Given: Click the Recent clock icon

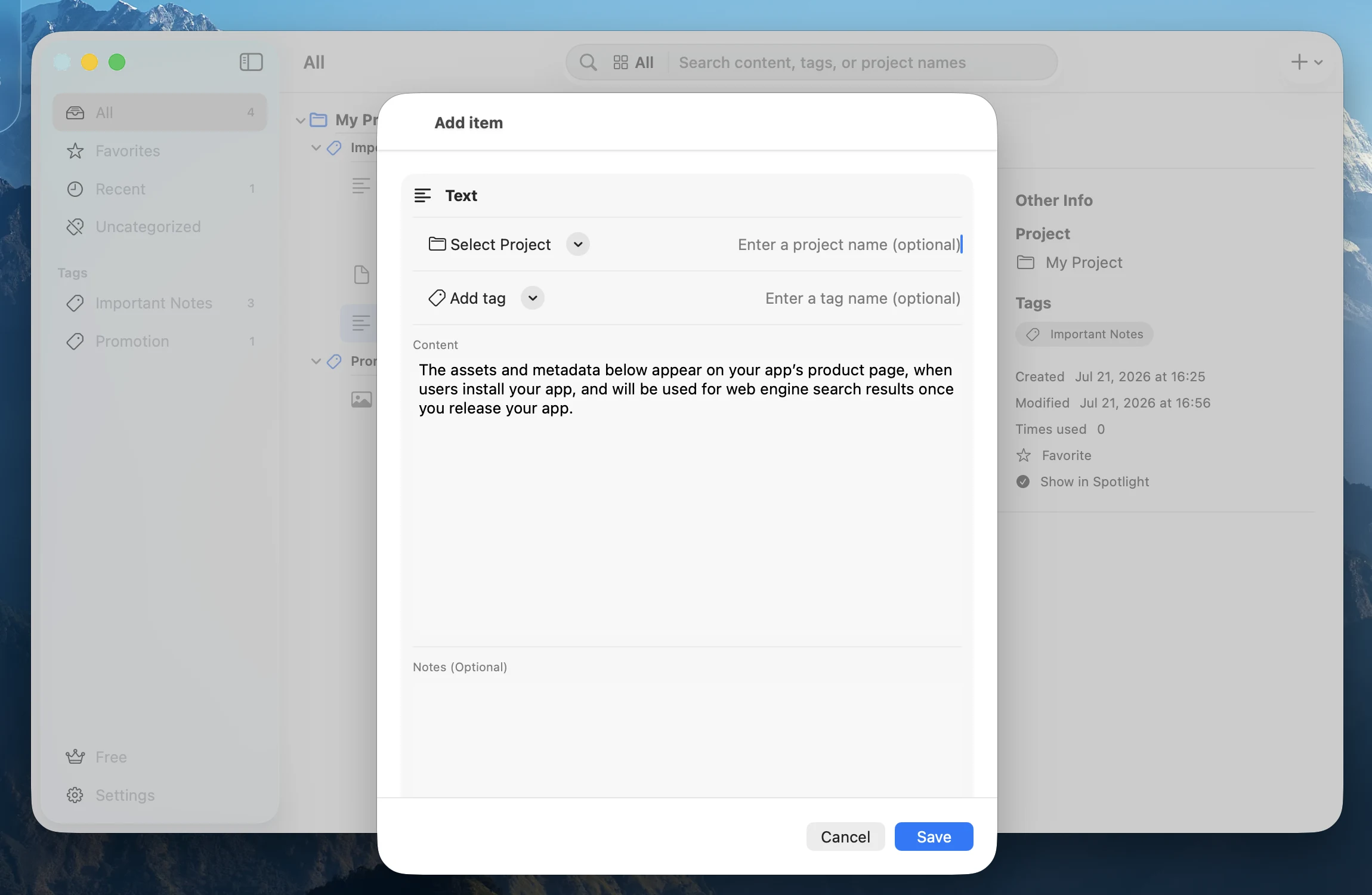Looking at the screenshot, I should [x=75, y=189].
